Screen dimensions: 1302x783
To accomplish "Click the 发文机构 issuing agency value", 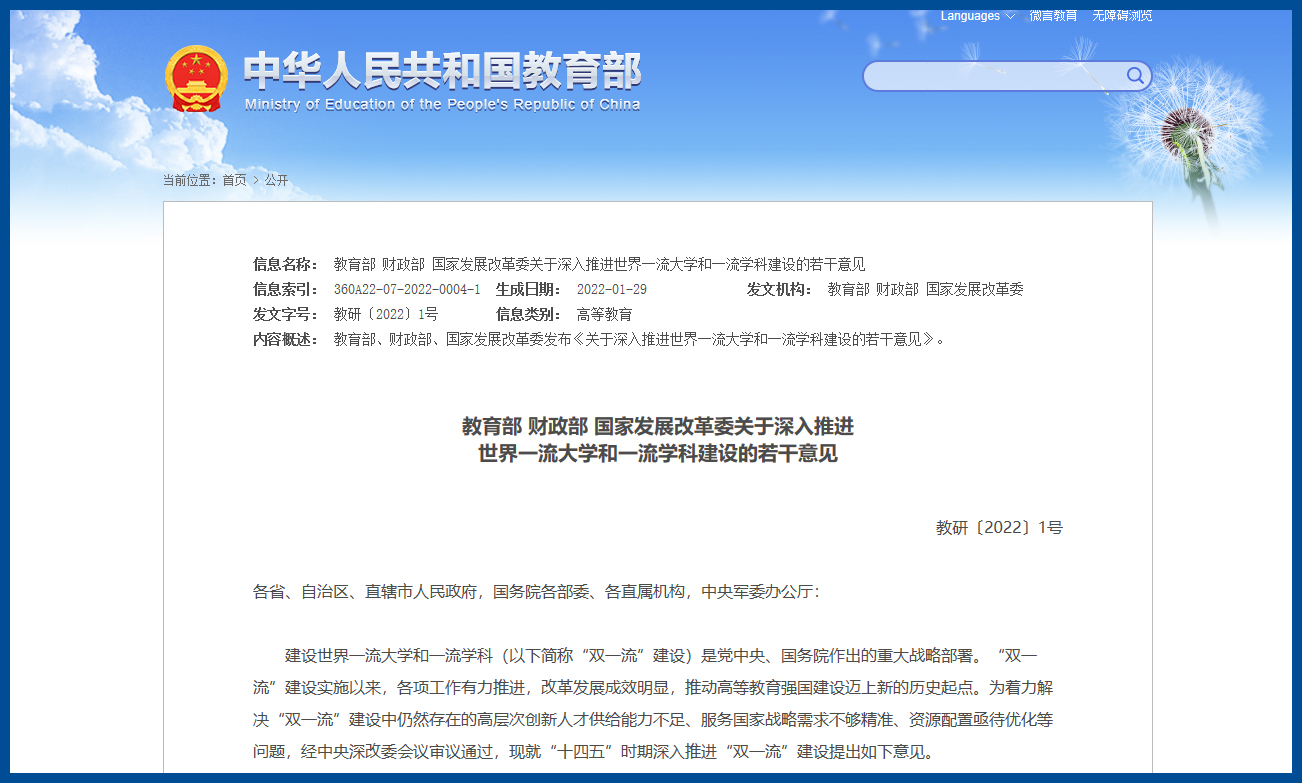I will tap(925, 289).
